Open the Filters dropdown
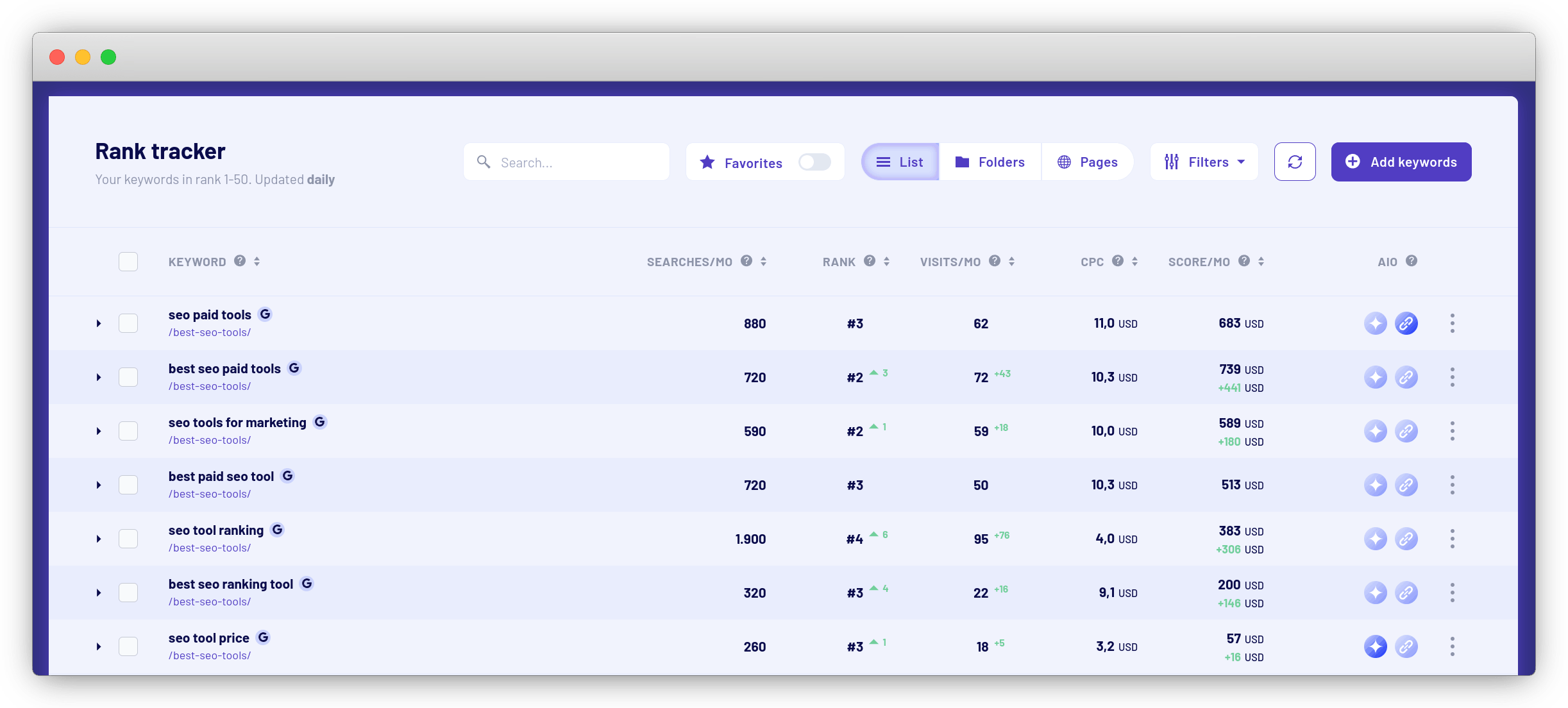 click(x=1204, y=162)
